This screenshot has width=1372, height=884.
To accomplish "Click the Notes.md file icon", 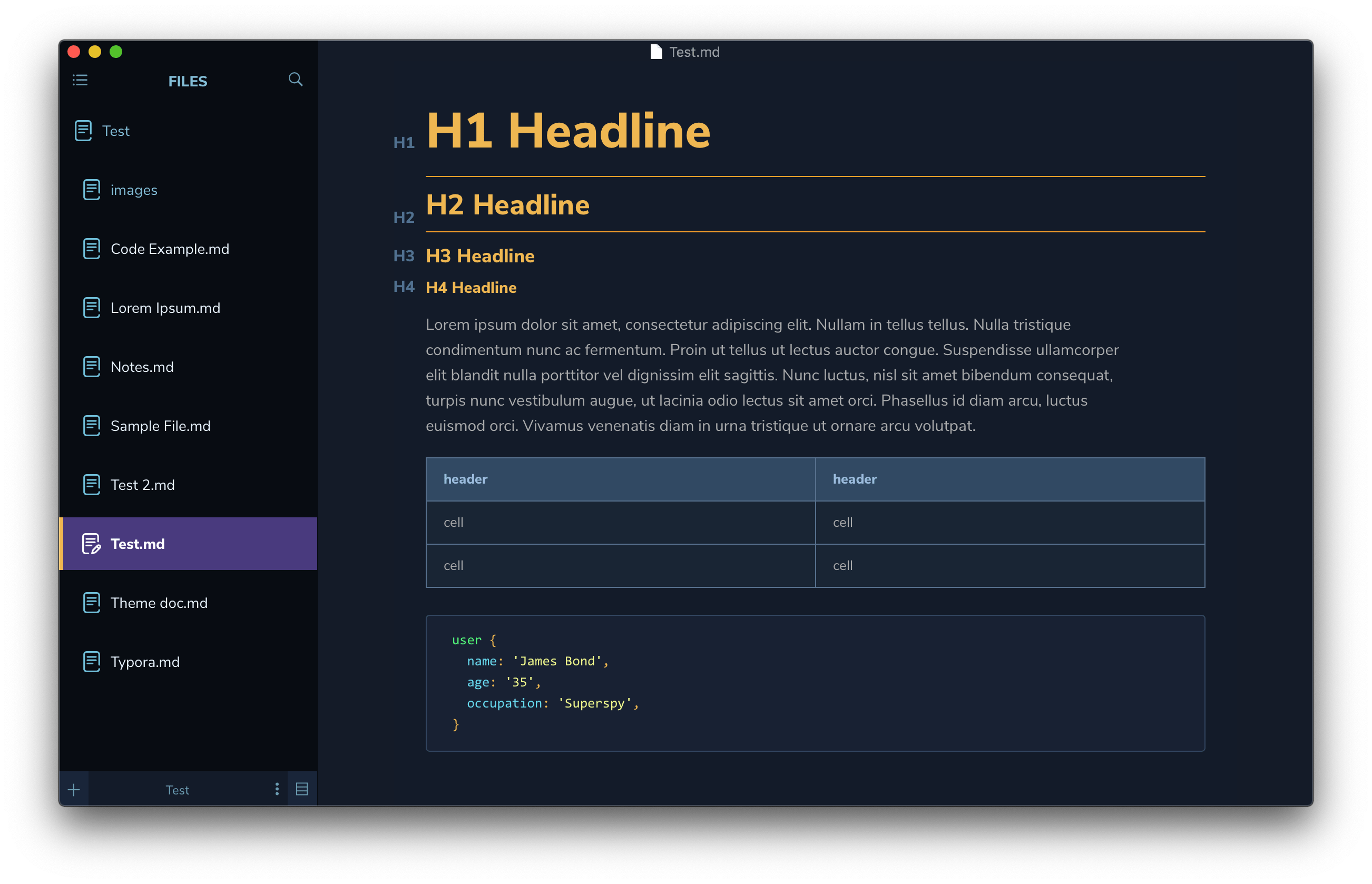I will pos(92,367).
